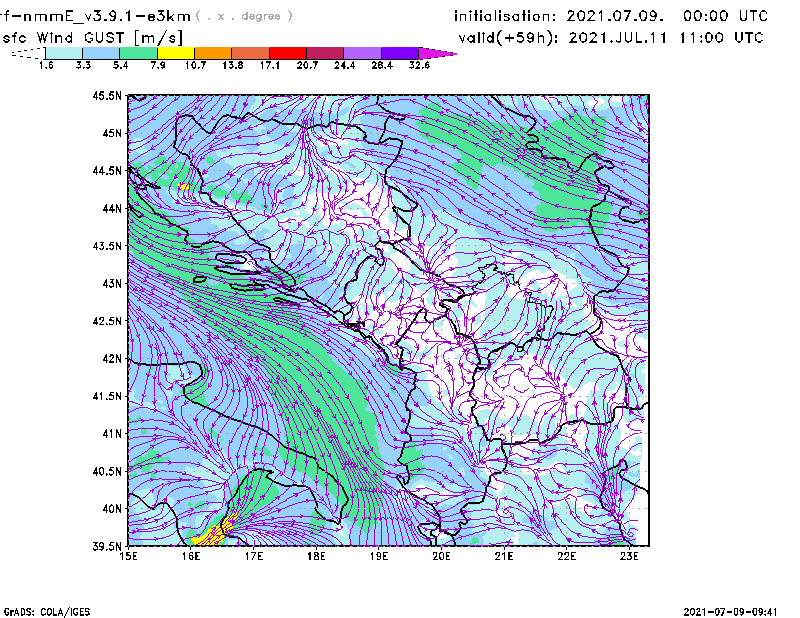Click the dashed white arrow at colorbar start
Viewport: 800px width, 618px height.
(28, 53)
